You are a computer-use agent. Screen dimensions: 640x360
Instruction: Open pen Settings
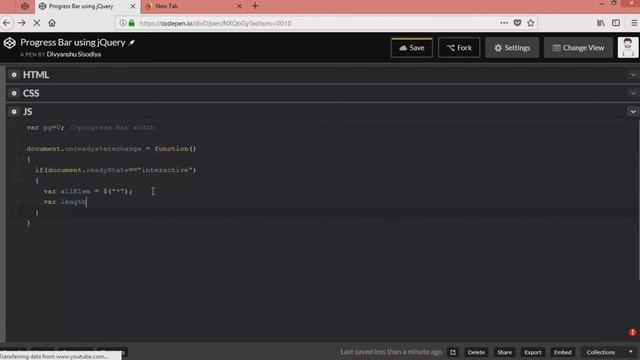(512, 48)
